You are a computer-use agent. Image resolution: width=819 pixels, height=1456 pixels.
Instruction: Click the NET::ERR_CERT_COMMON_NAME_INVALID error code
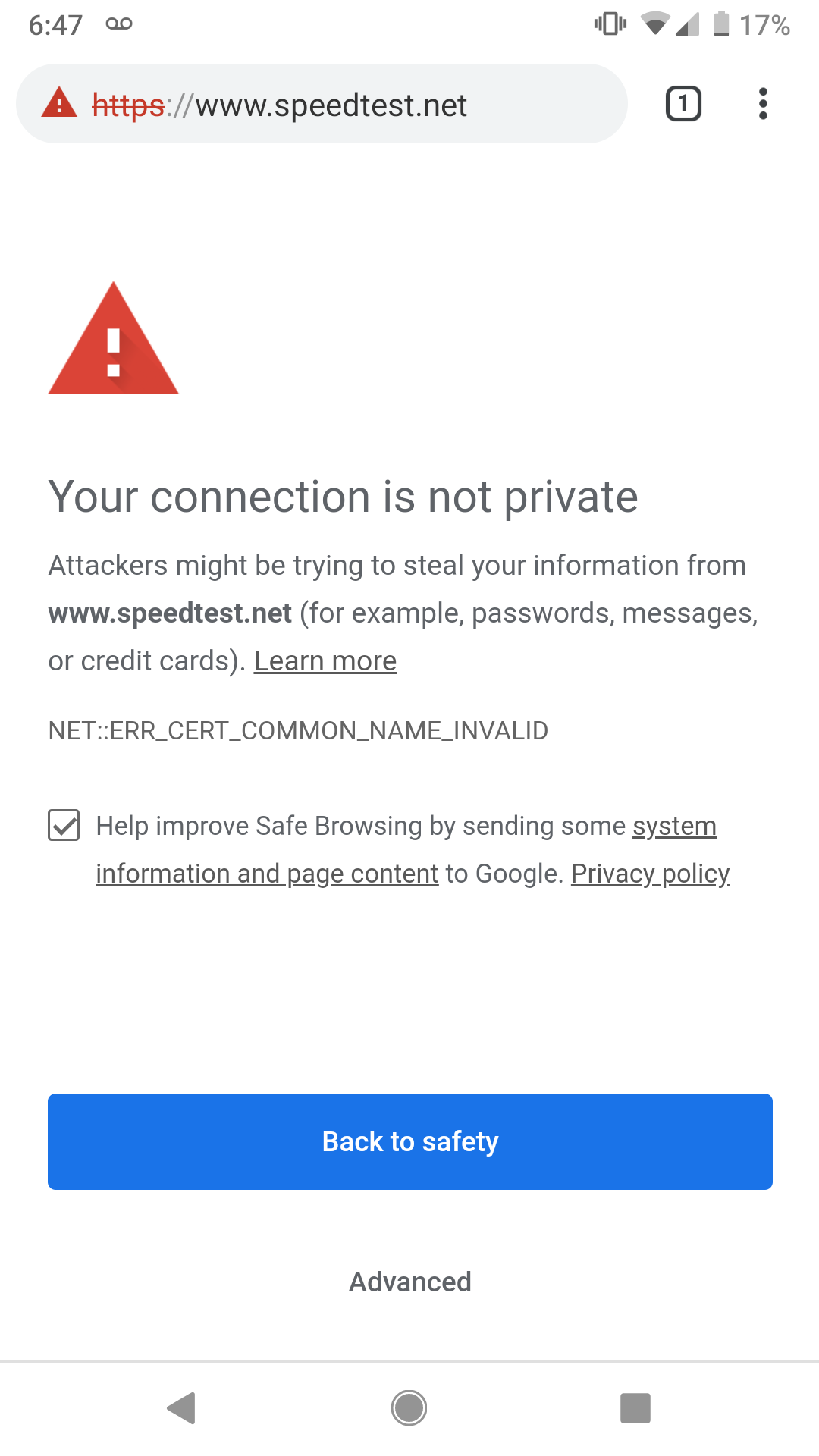[298, 730]
